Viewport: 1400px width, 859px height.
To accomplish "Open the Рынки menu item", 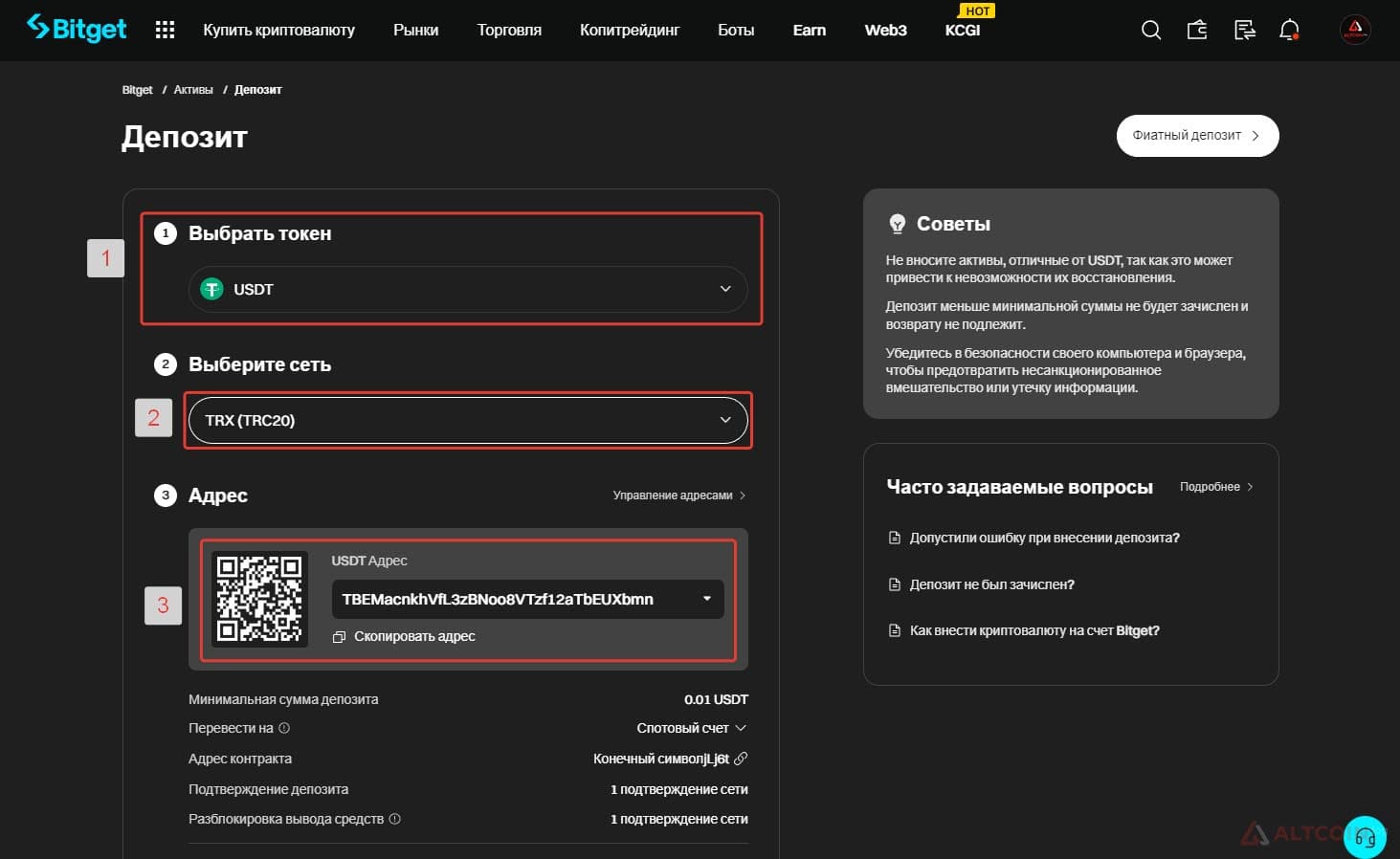I will [x=416, y=31].
